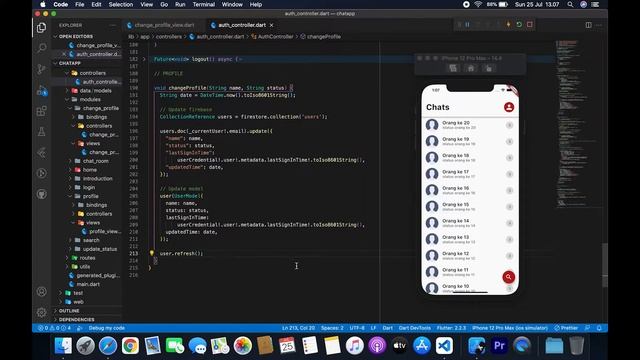Open Premiere Pro from the Dock
Viewport: 640px width, 360px height.
pos(499,346)
